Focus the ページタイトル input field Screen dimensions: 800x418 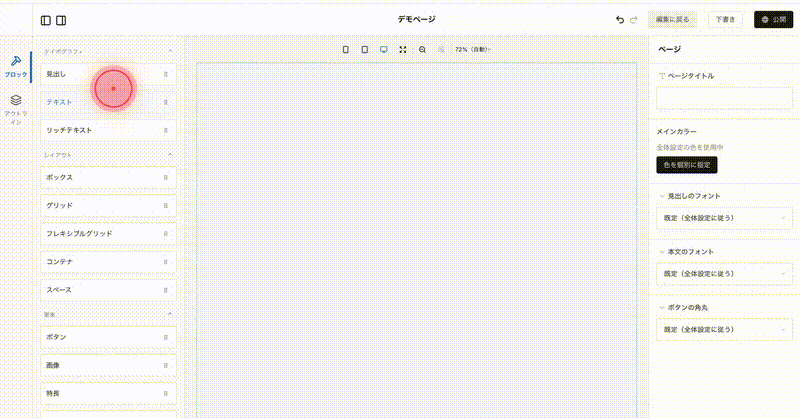coord(724,99)
